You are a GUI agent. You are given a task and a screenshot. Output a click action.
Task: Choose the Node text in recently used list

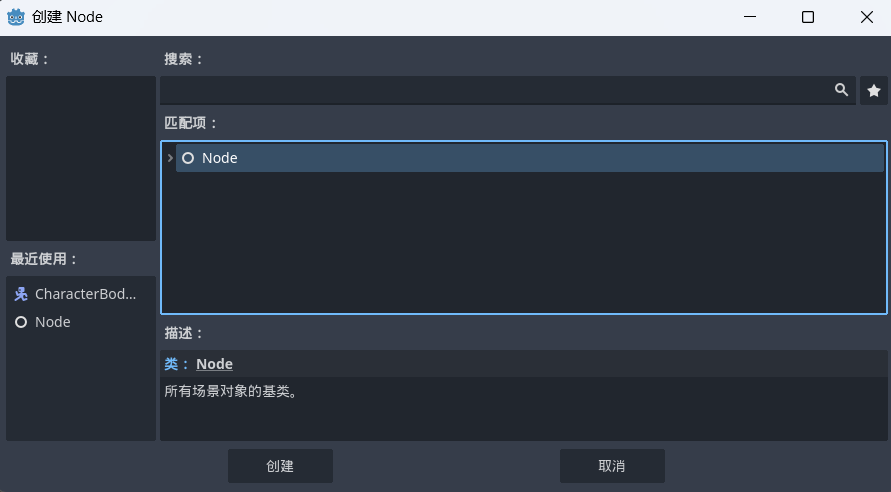click(x=53, y=322)
